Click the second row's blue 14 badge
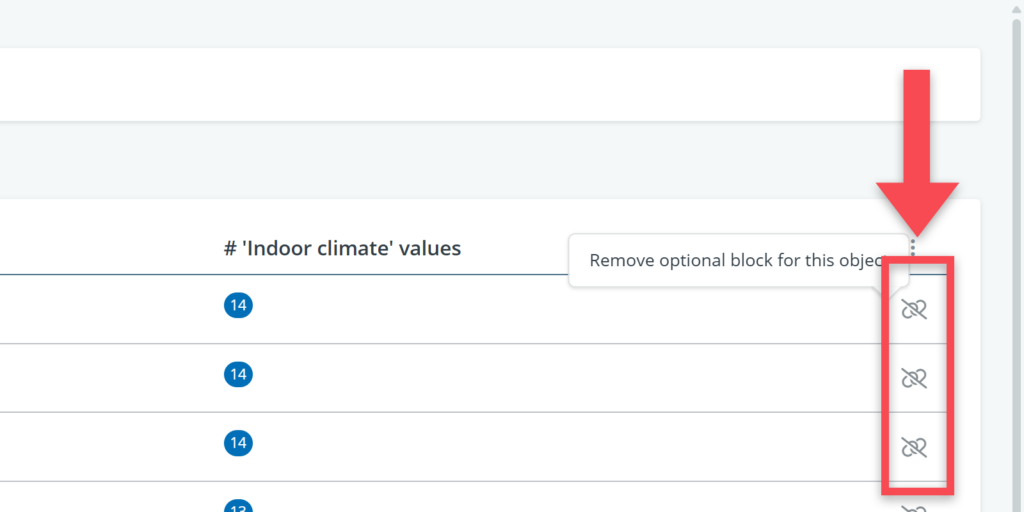 coord(238,374)
